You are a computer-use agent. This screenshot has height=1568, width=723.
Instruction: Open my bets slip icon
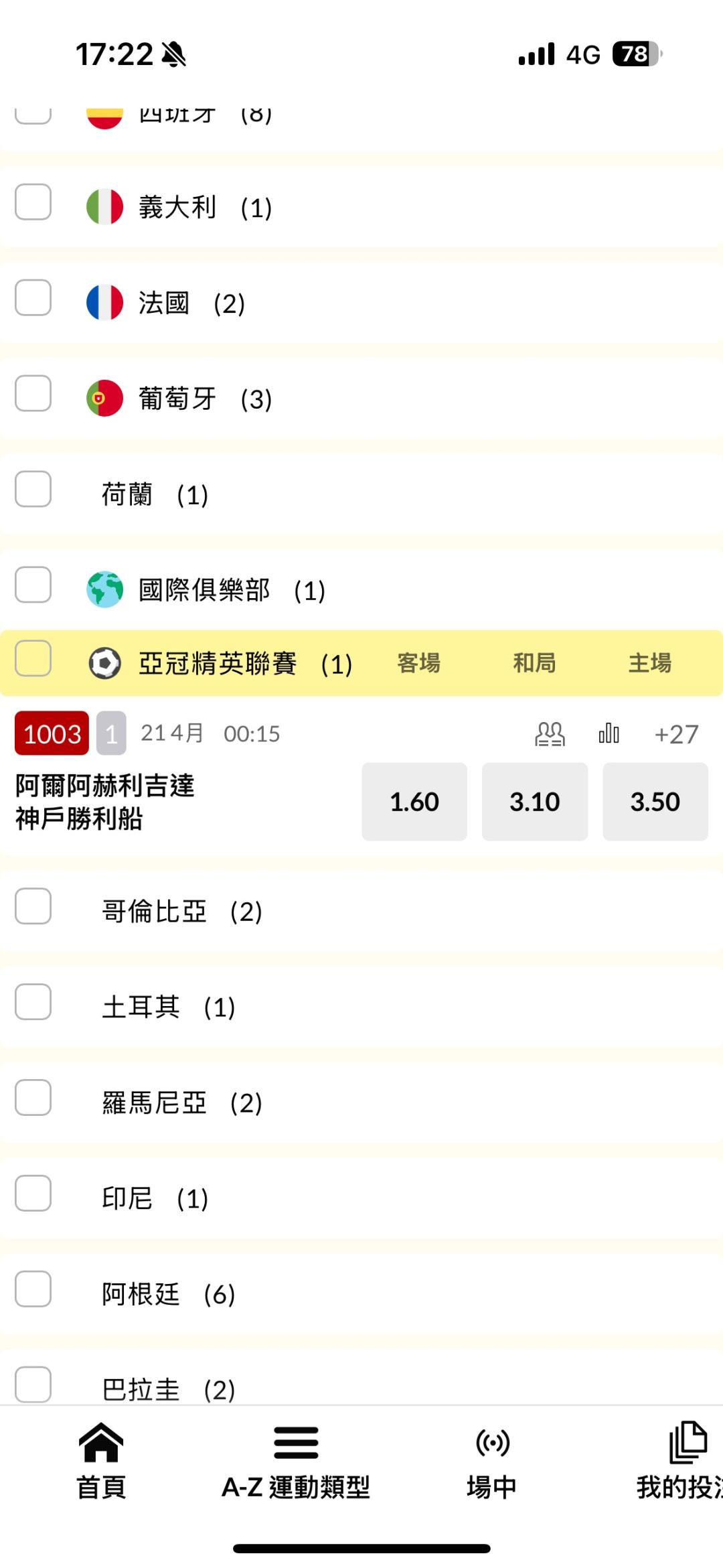(x=688, y=1443)
